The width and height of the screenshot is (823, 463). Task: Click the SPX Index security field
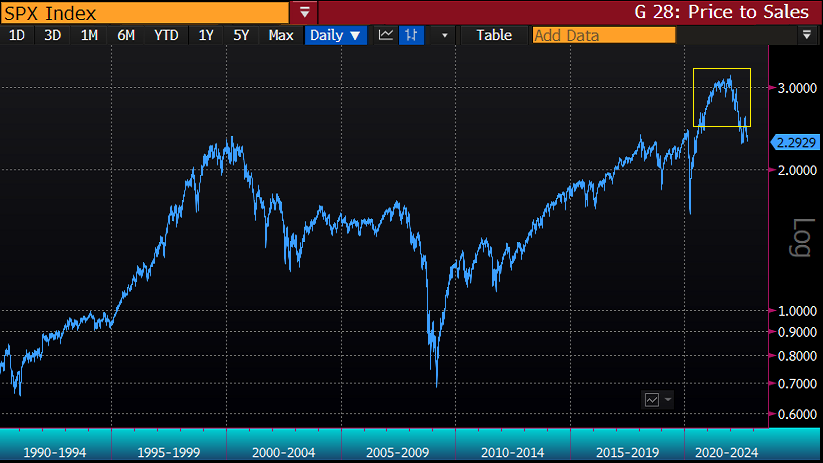(x=145, y=13)
